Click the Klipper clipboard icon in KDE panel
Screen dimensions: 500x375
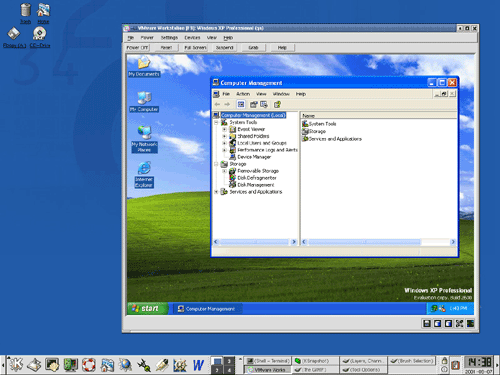pyautogui.click(x=455, y=365)
